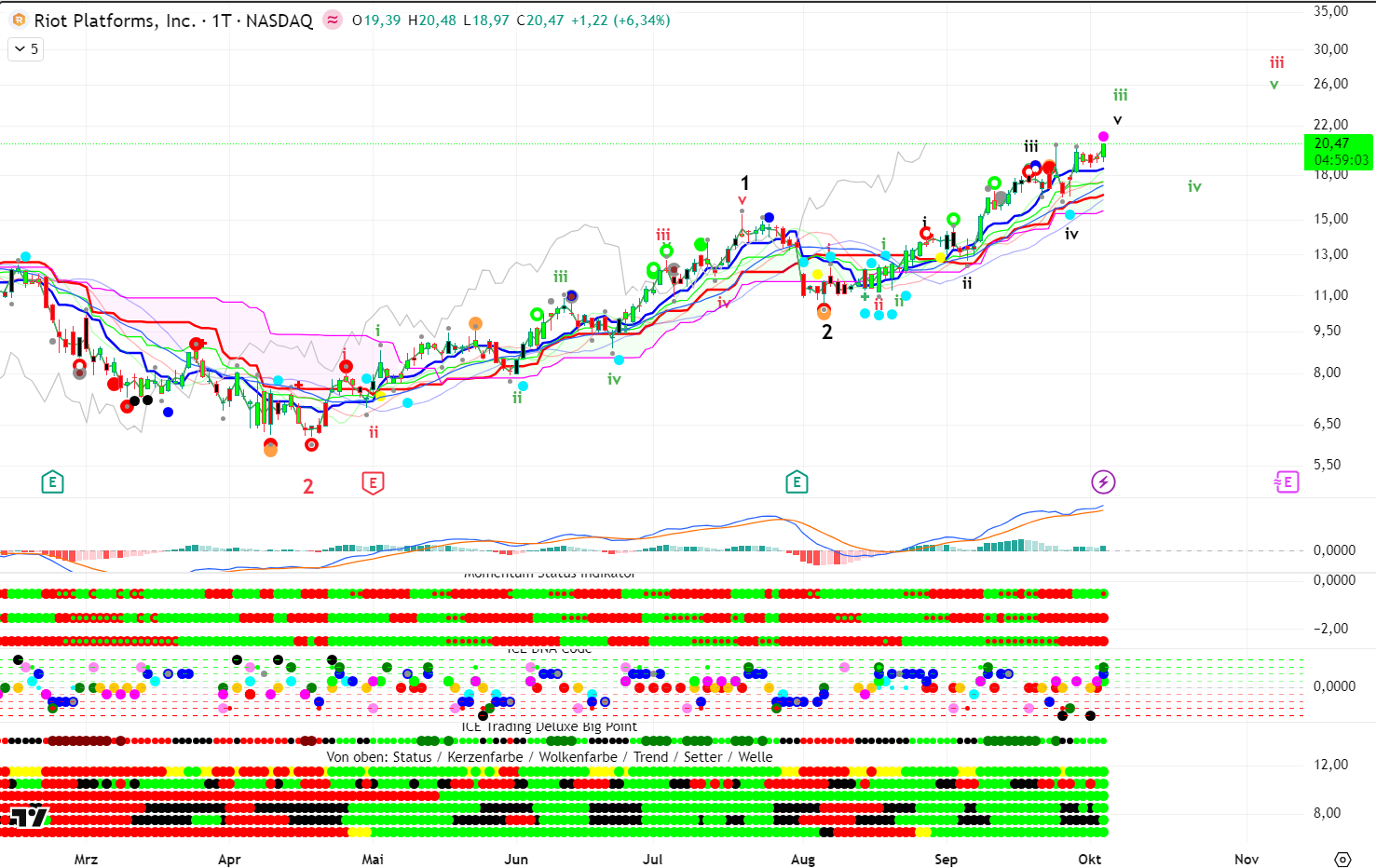Click the purple lightning event icon
The width and height of the screenshot is (1376, 868).
pyautogui.click(x=1103, y=481)
